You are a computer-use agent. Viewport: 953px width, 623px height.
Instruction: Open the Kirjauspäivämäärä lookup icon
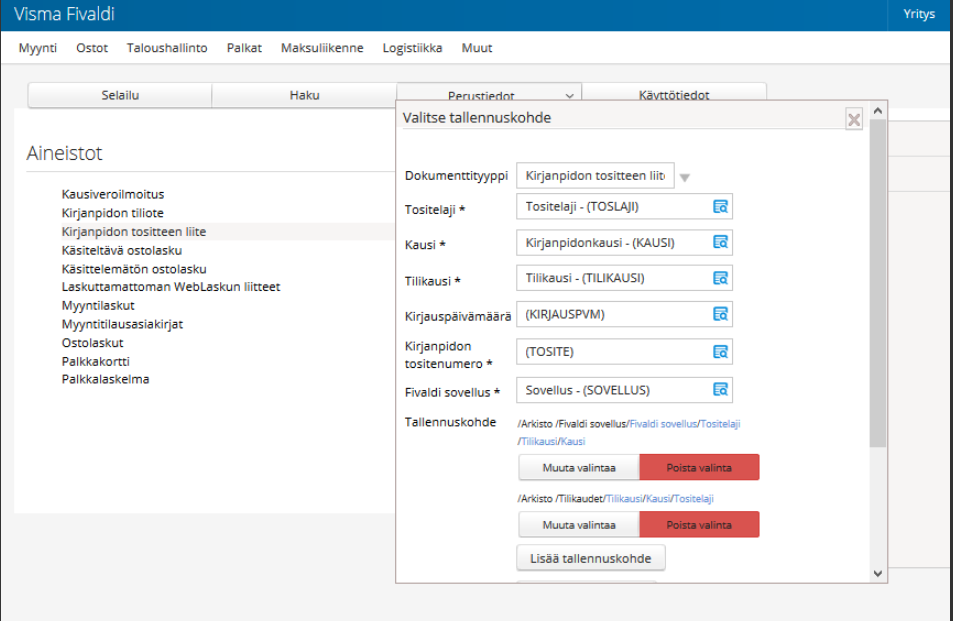[x=720, y=314]
